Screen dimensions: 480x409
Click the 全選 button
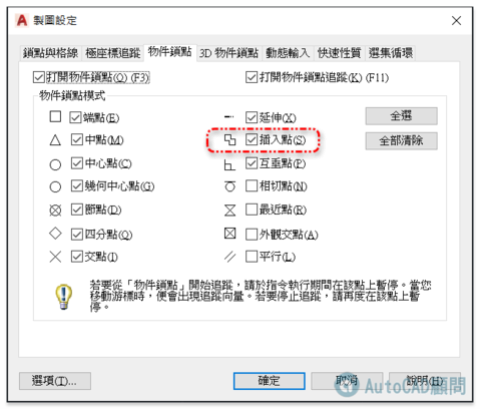401,116
